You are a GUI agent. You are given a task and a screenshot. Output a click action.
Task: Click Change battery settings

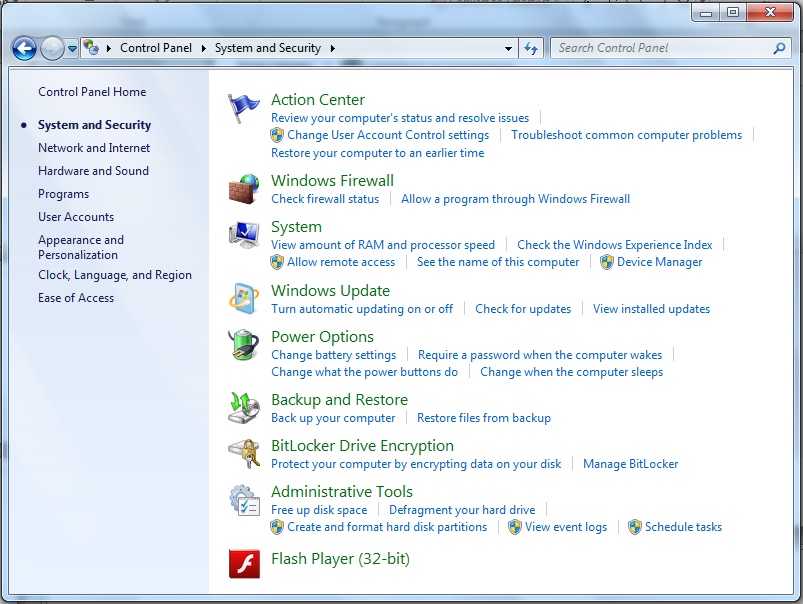tap(333, 356)
